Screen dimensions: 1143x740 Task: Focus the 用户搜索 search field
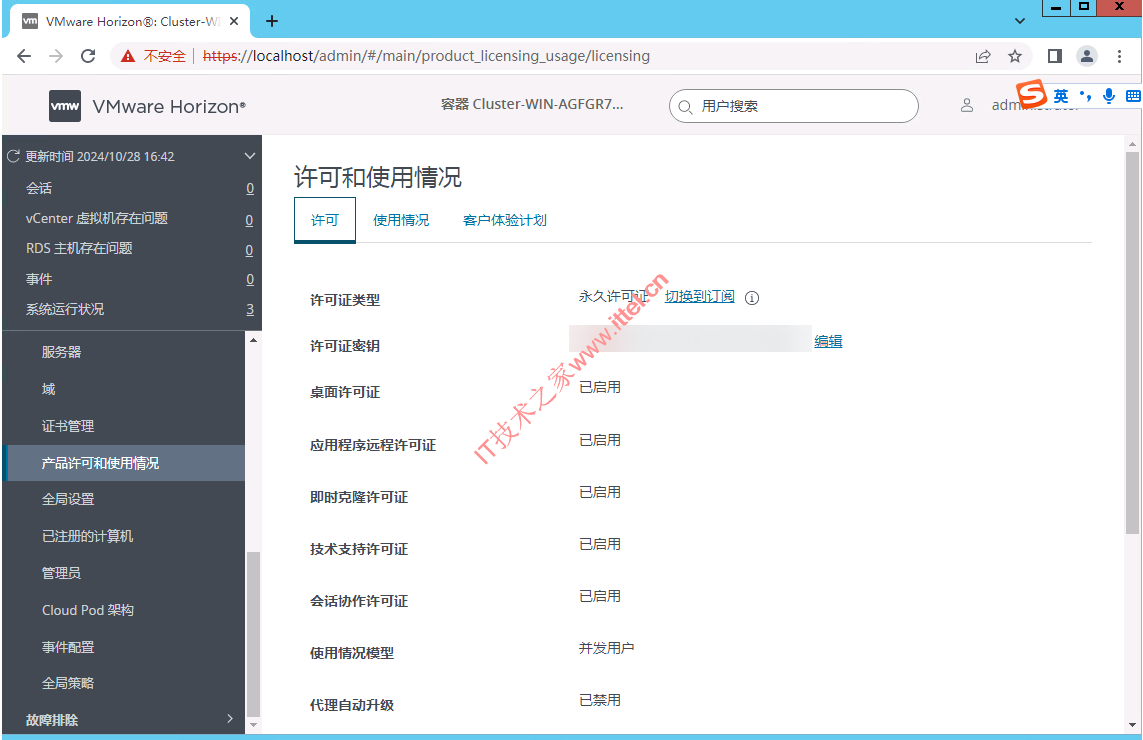pyautogui.click(x=793, y=106)
